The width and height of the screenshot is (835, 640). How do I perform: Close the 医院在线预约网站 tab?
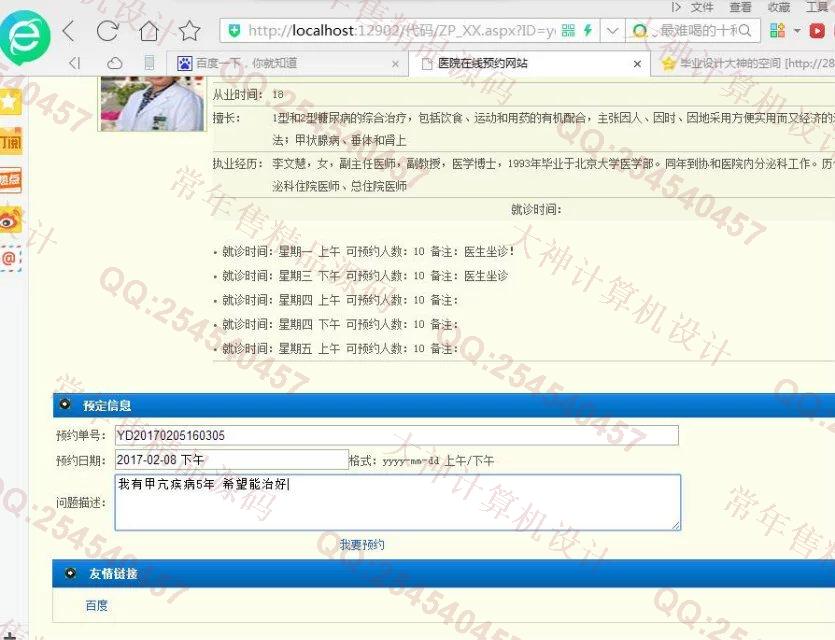[637, 64]
